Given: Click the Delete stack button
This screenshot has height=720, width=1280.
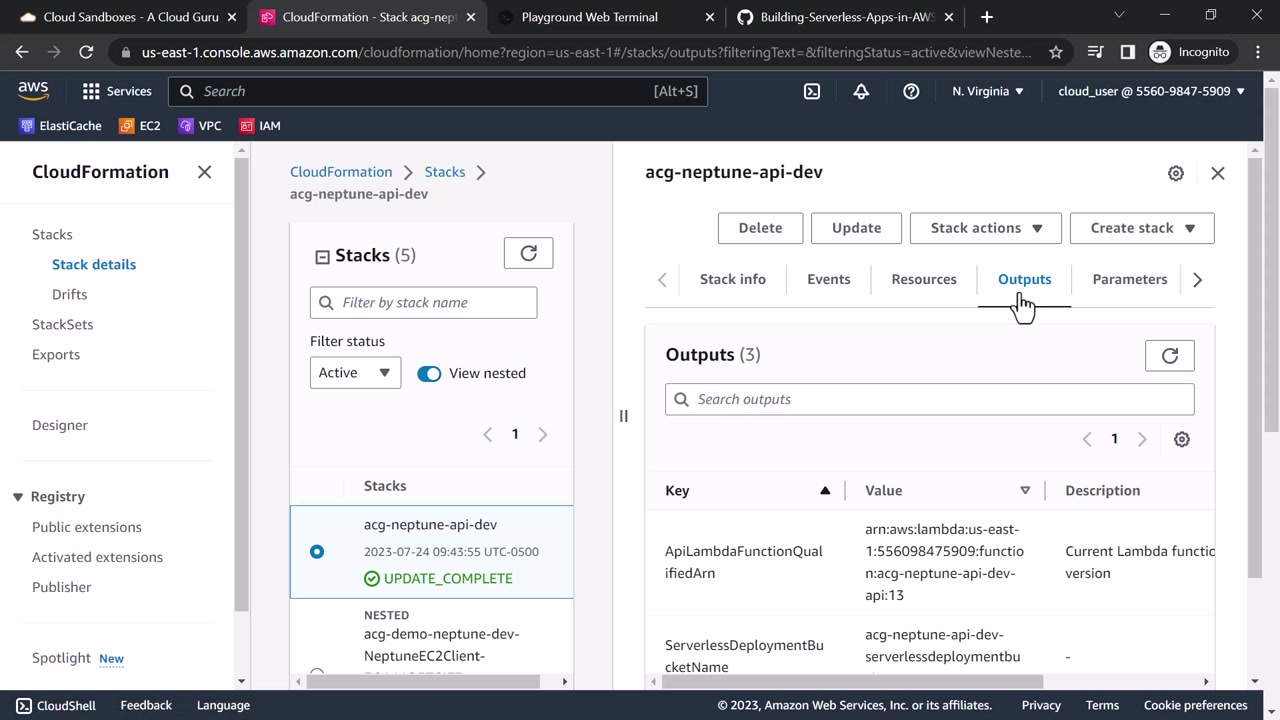Looking at the screenshot, I should point(760,228).
